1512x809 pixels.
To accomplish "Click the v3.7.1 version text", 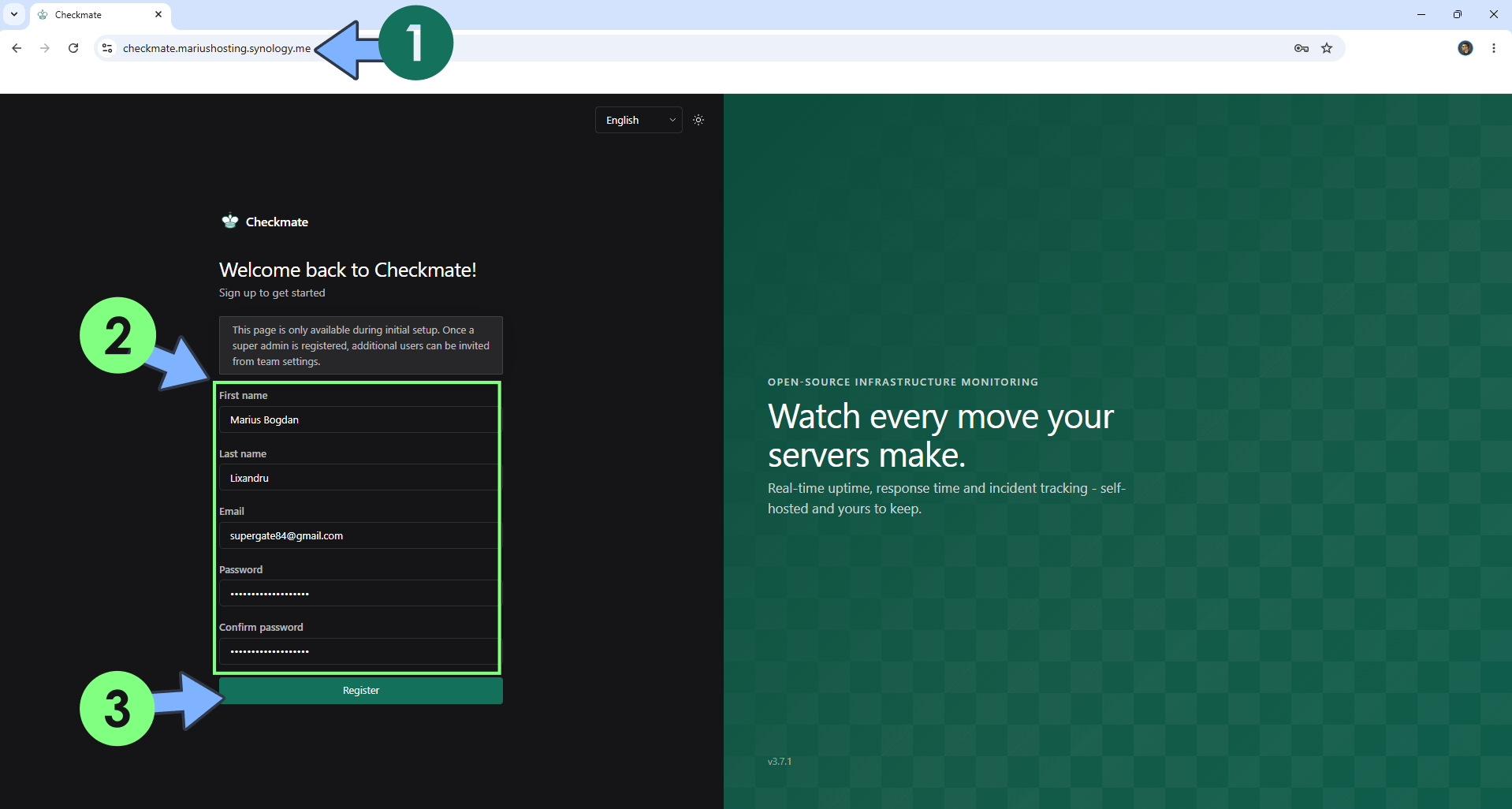I will pyautogui.click(x=780, y=762).
